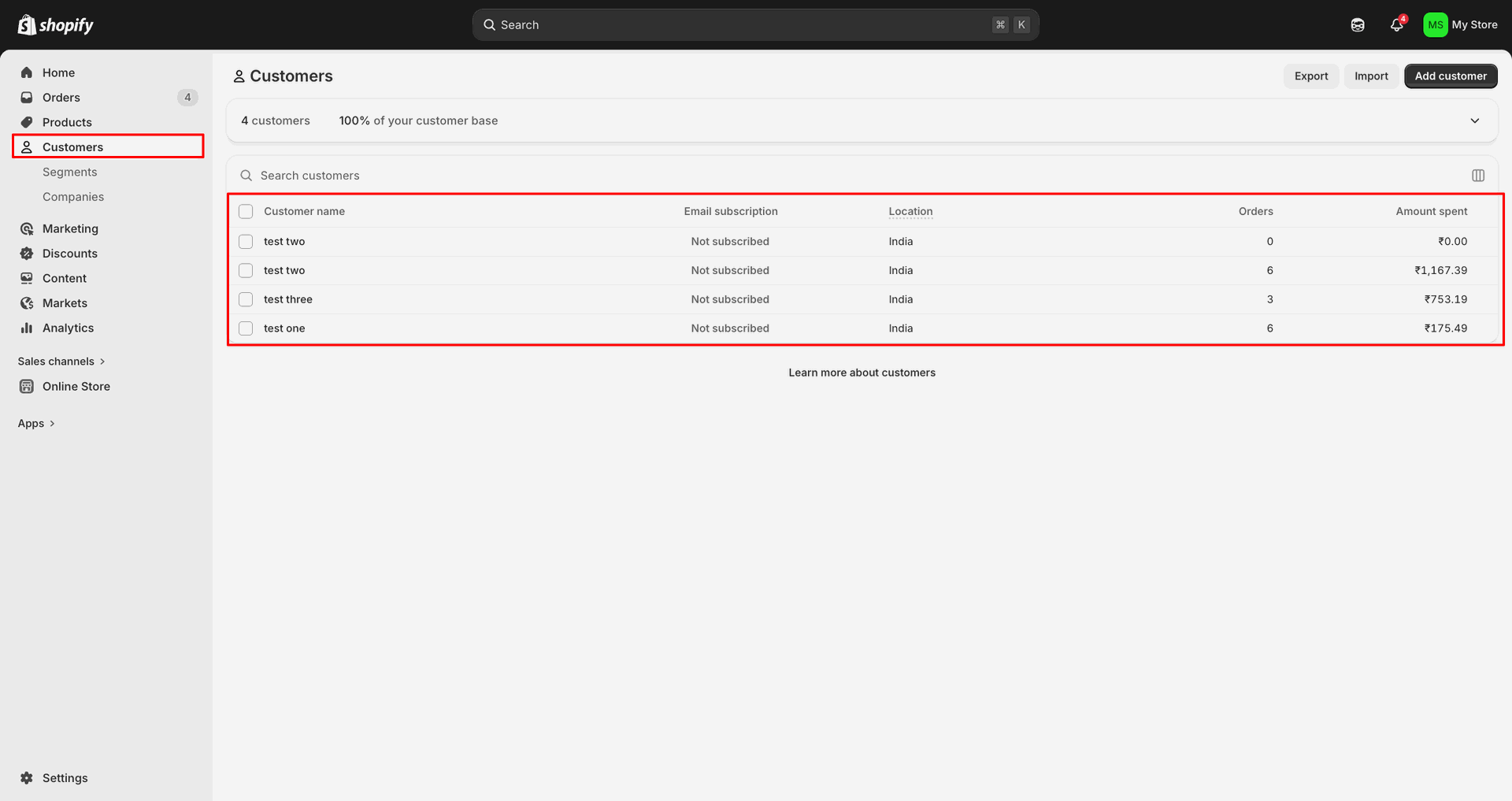
Task: Open the test one customer name
Action: point(284,328)
